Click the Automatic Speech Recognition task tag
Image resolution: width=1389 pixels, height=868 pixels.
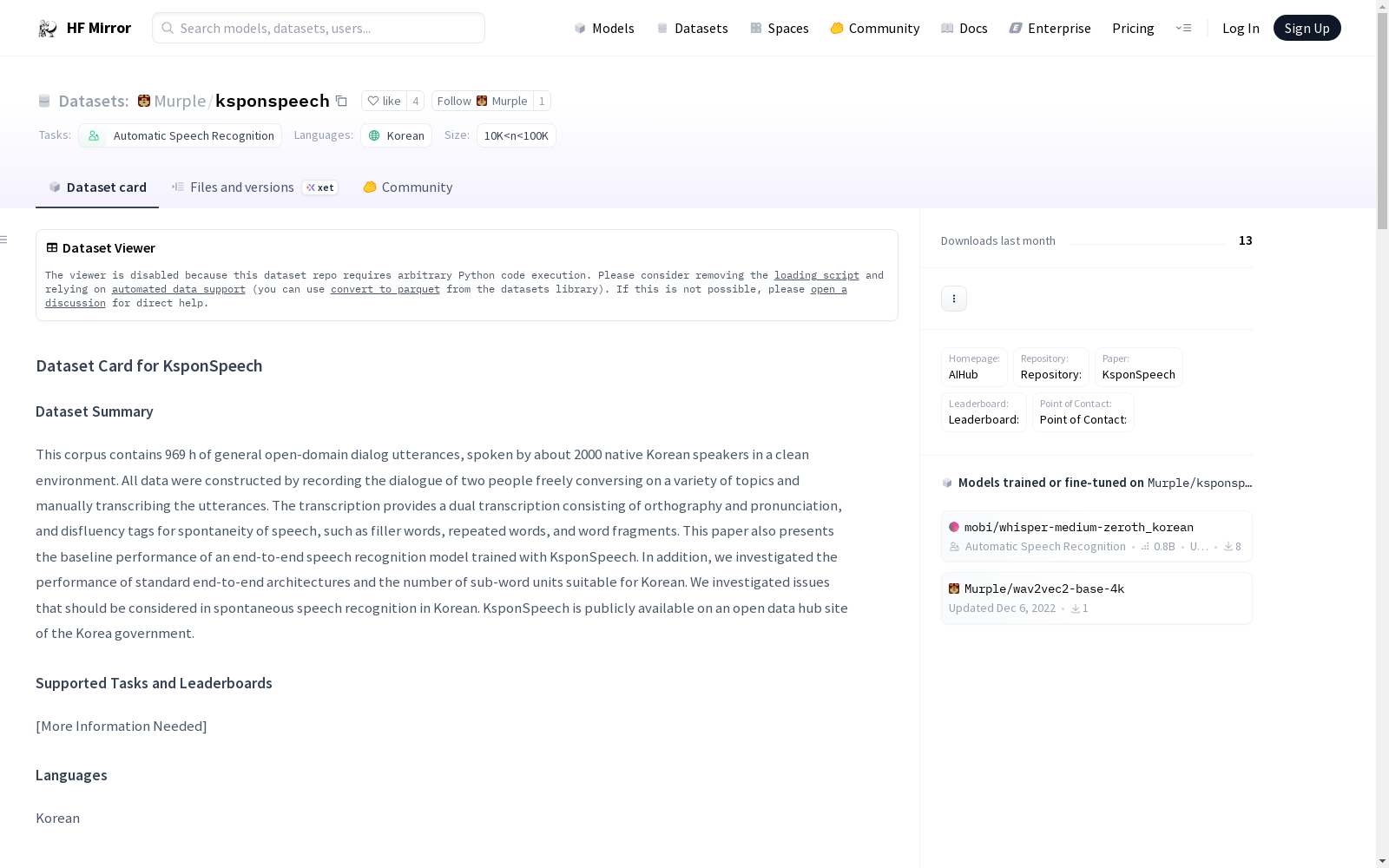(x=180, y=135)
